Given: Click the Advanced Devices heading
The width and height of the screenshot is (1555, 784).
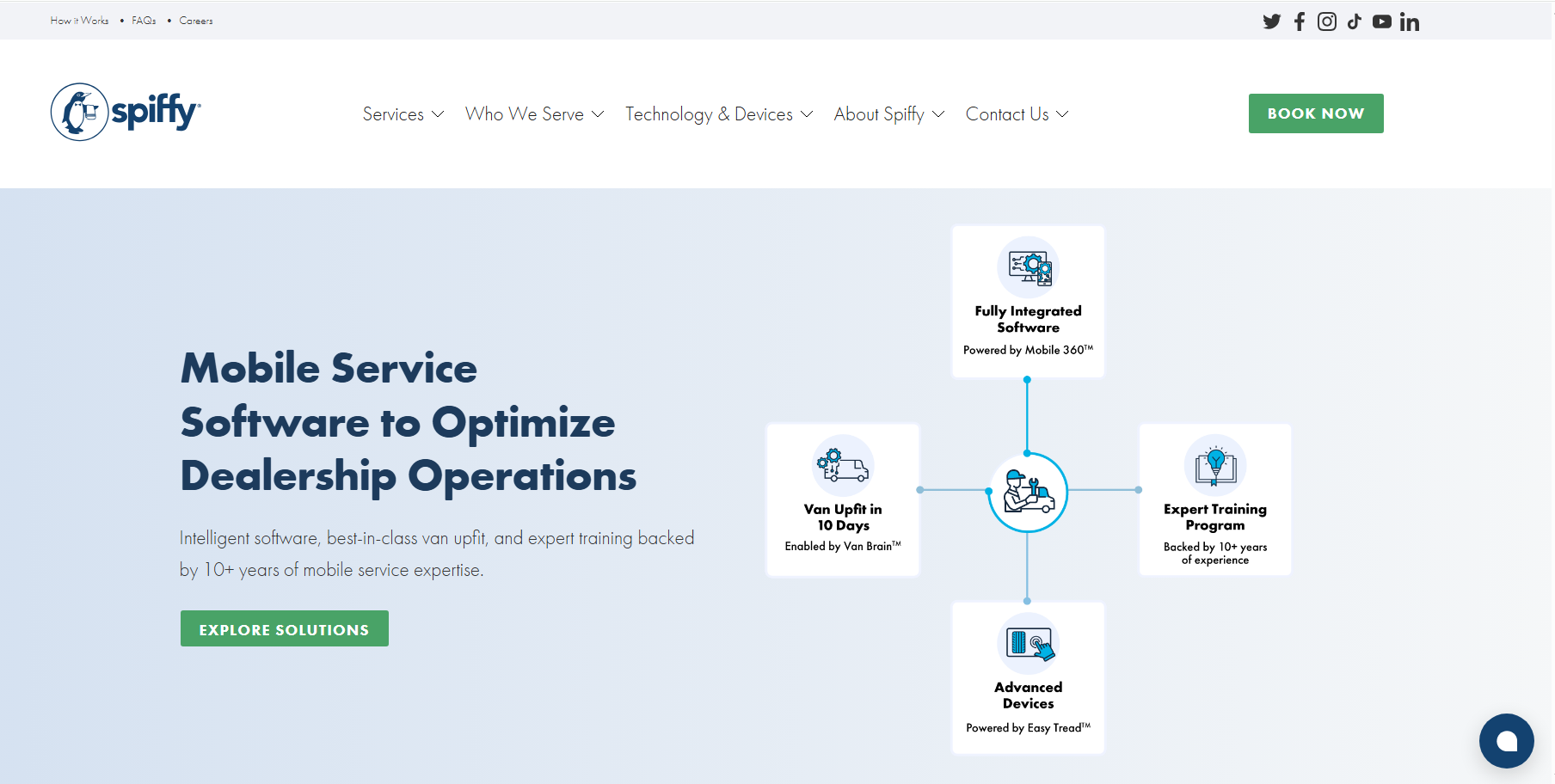Looking at the screenshot, I should point(1029,695).
